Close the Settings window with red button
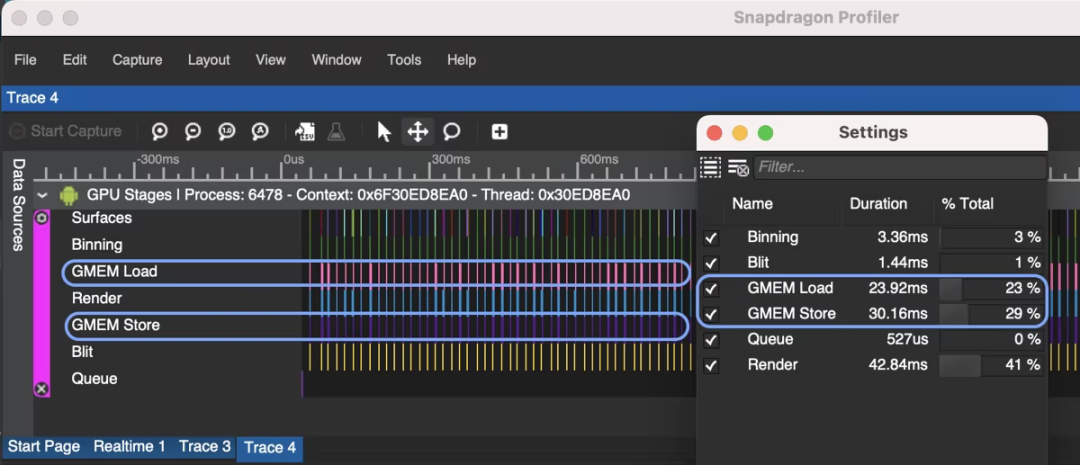Viewport: 1080px width, 465px height. pos(714,133)
